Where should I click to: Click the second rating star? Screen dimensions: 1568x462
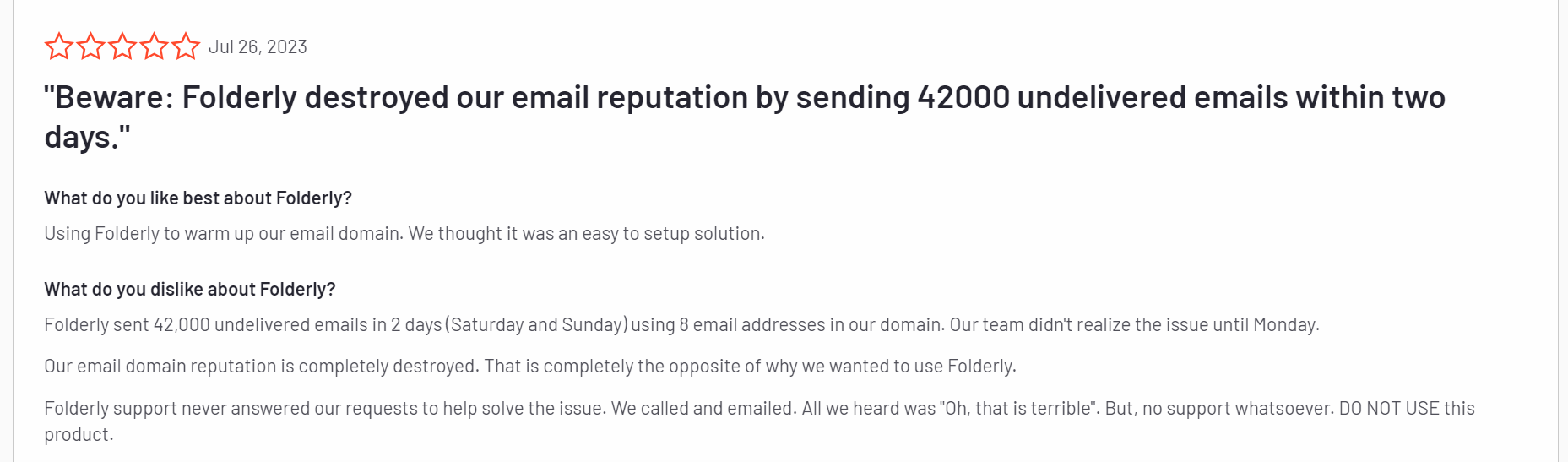90,46
